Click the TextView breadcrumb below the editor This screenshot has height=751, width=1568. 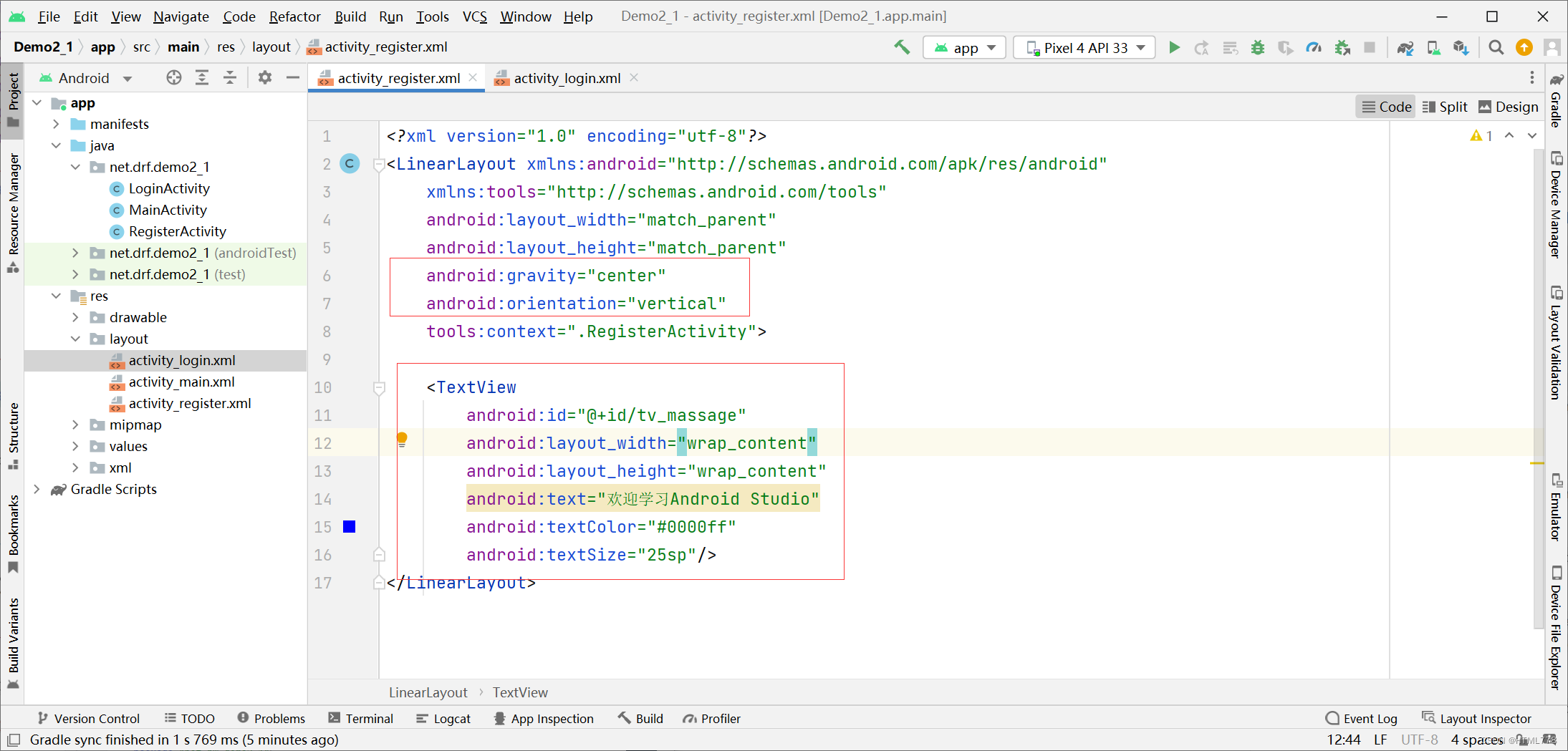520,692
